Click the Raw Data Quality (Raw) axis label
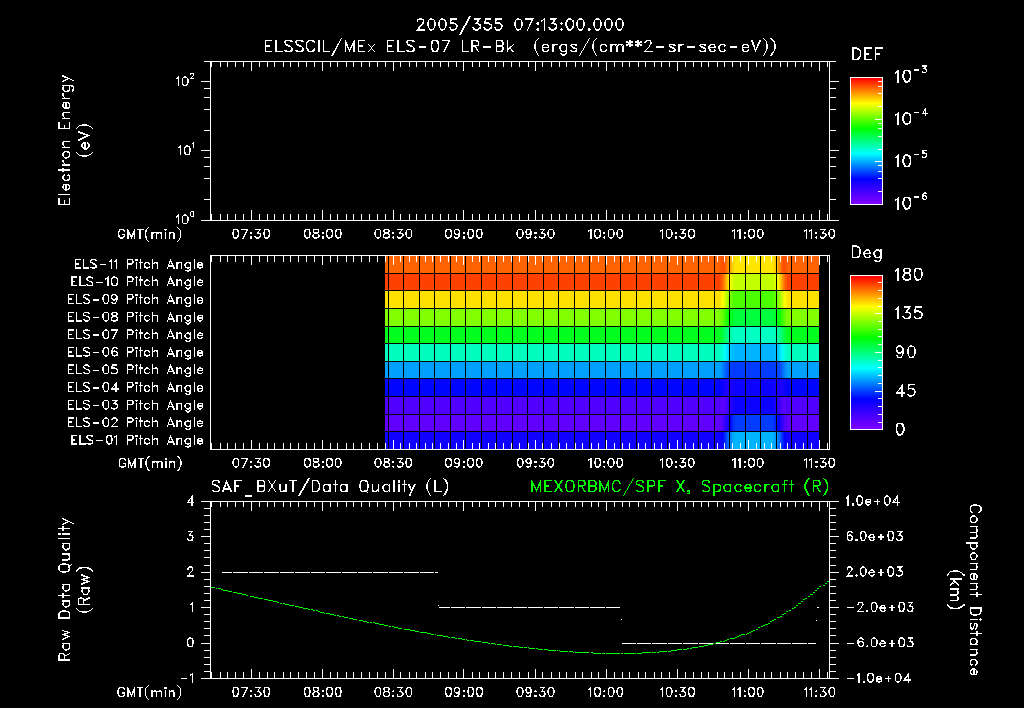This screenshot has height=708, width=1024. 74,590
